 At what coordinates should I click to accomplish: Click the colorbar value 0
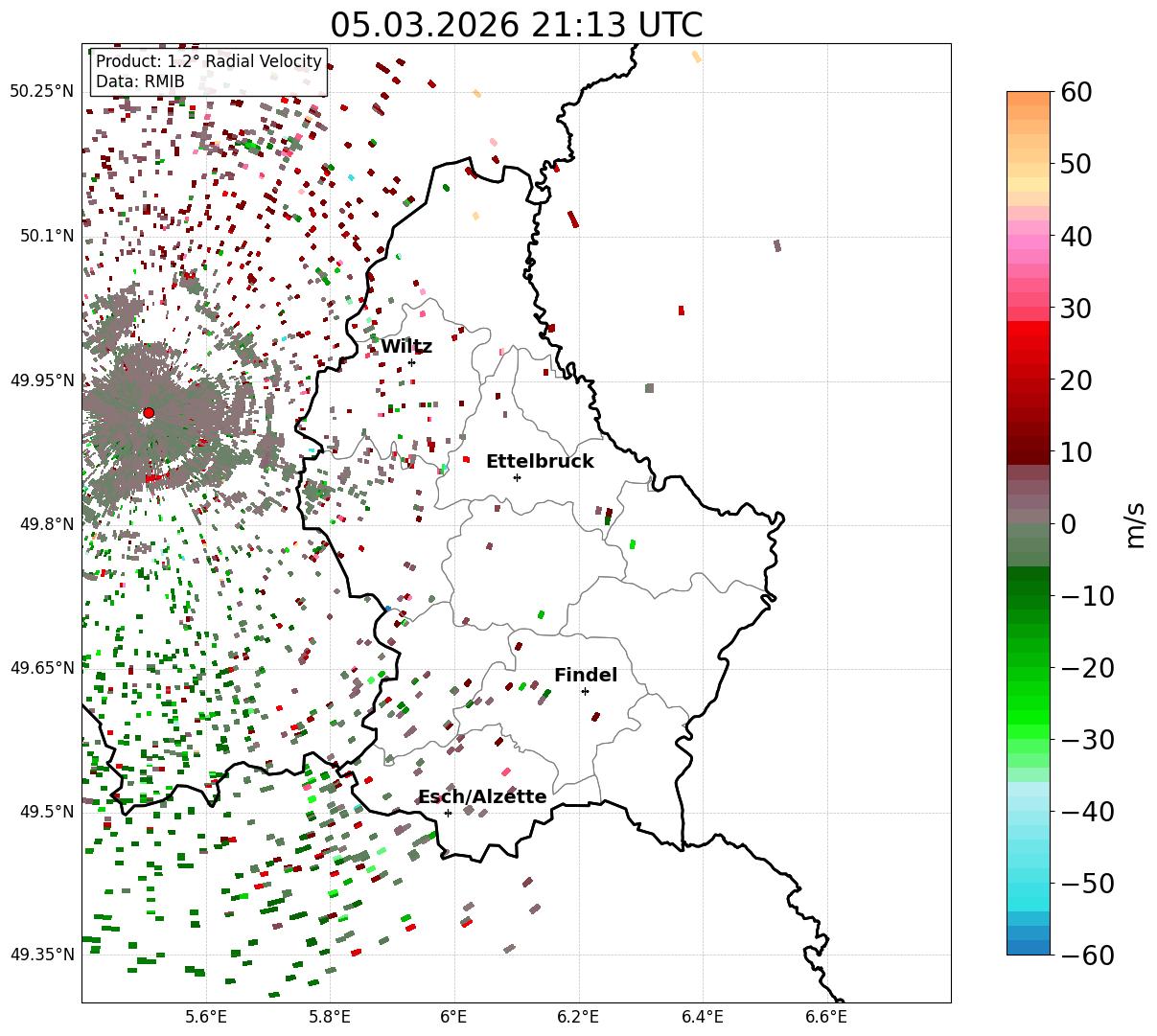[x=1068, y=524]
